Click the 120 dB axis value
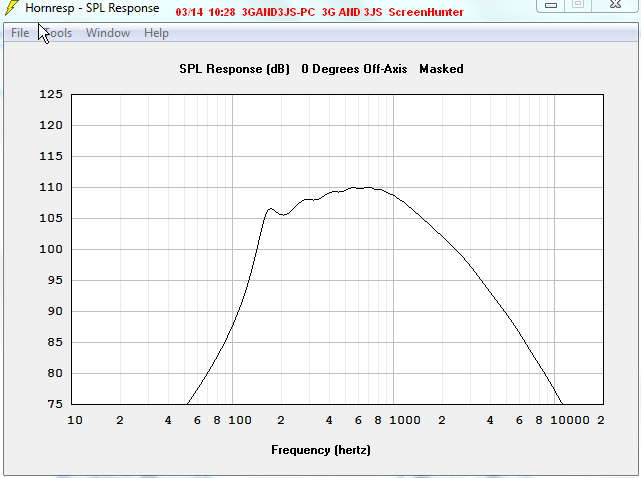This screenshot has width=641, height=478. point(51,126)
